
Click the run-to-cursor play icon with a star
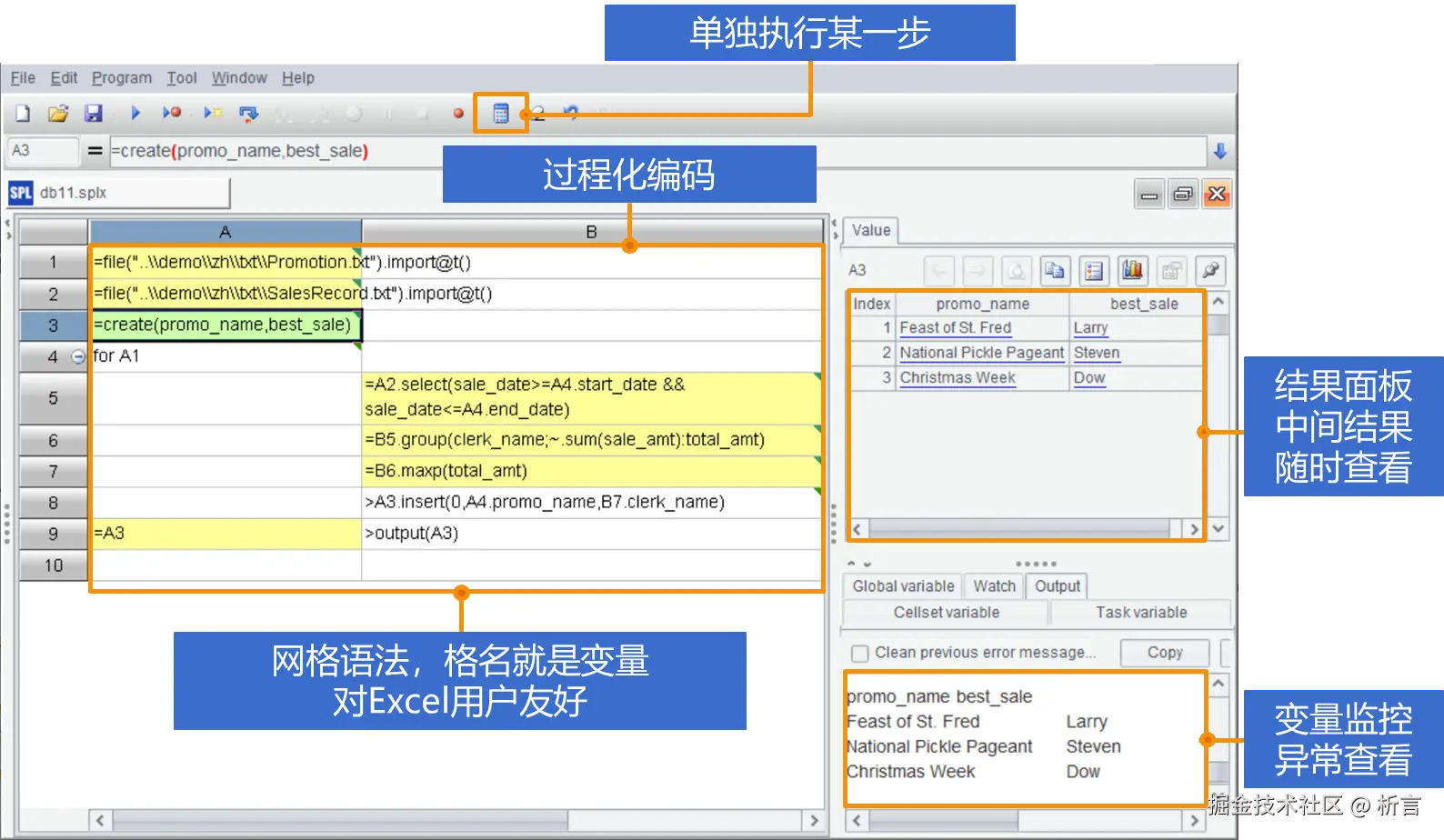click(213, 113)
